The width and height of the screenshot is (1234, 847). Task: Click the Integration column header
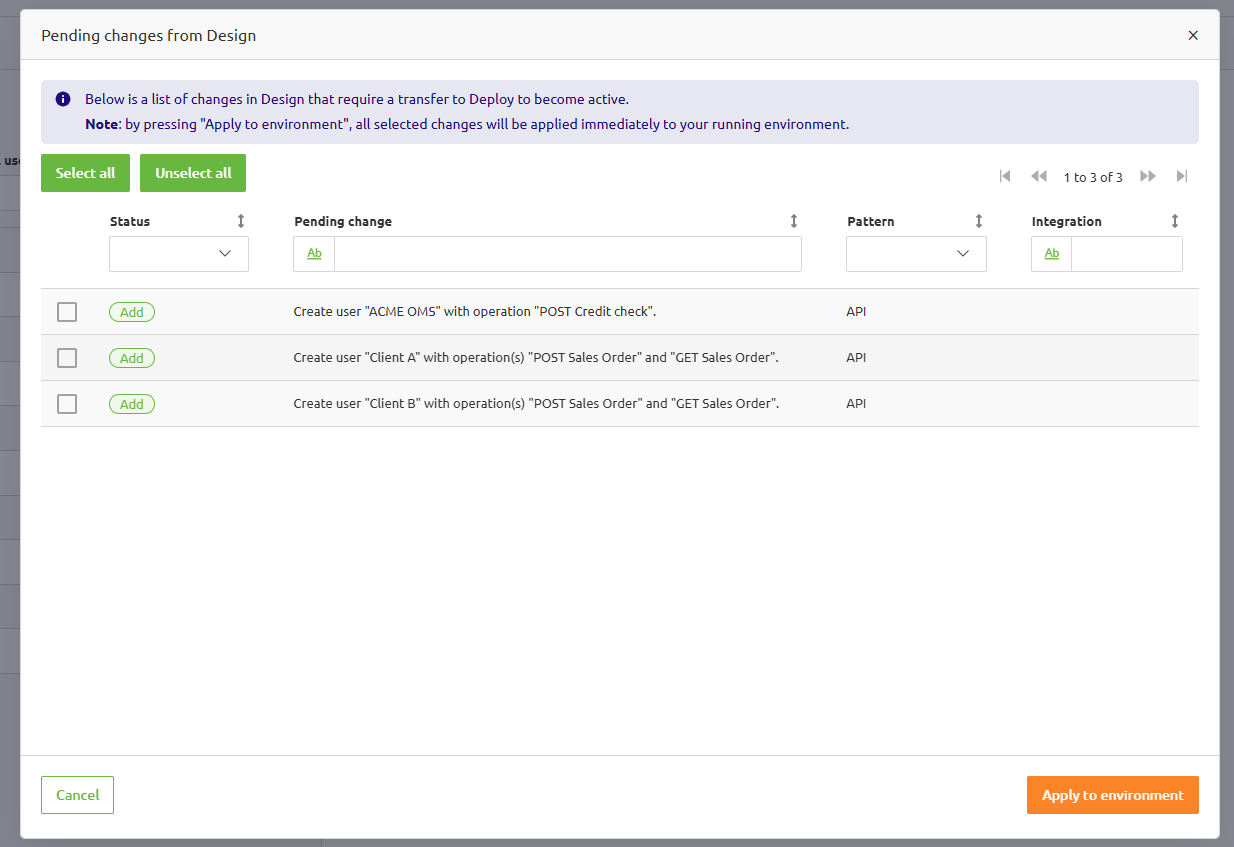pos(1067,221)
